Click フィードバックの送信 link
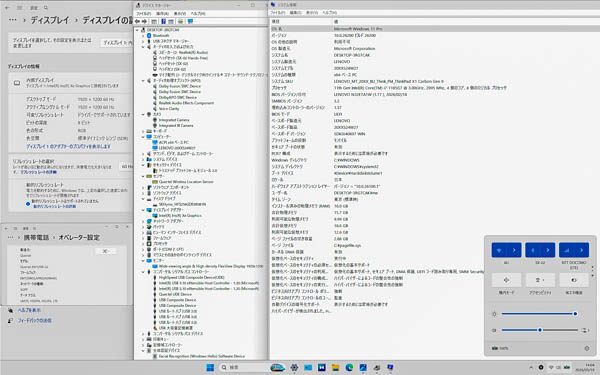Viewport: 600px width, 375px height. tap(34, 321)
